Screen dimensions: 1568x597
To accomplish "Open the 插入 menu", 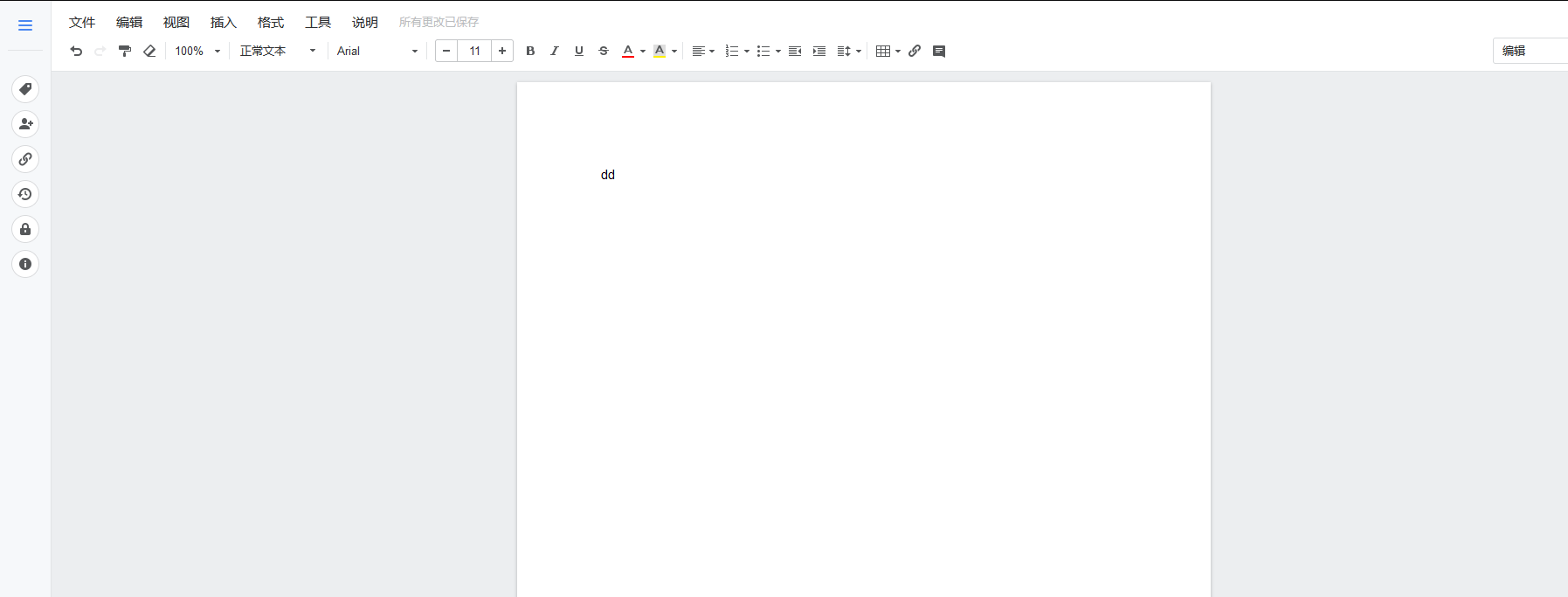I will click(x=224, y=22).
